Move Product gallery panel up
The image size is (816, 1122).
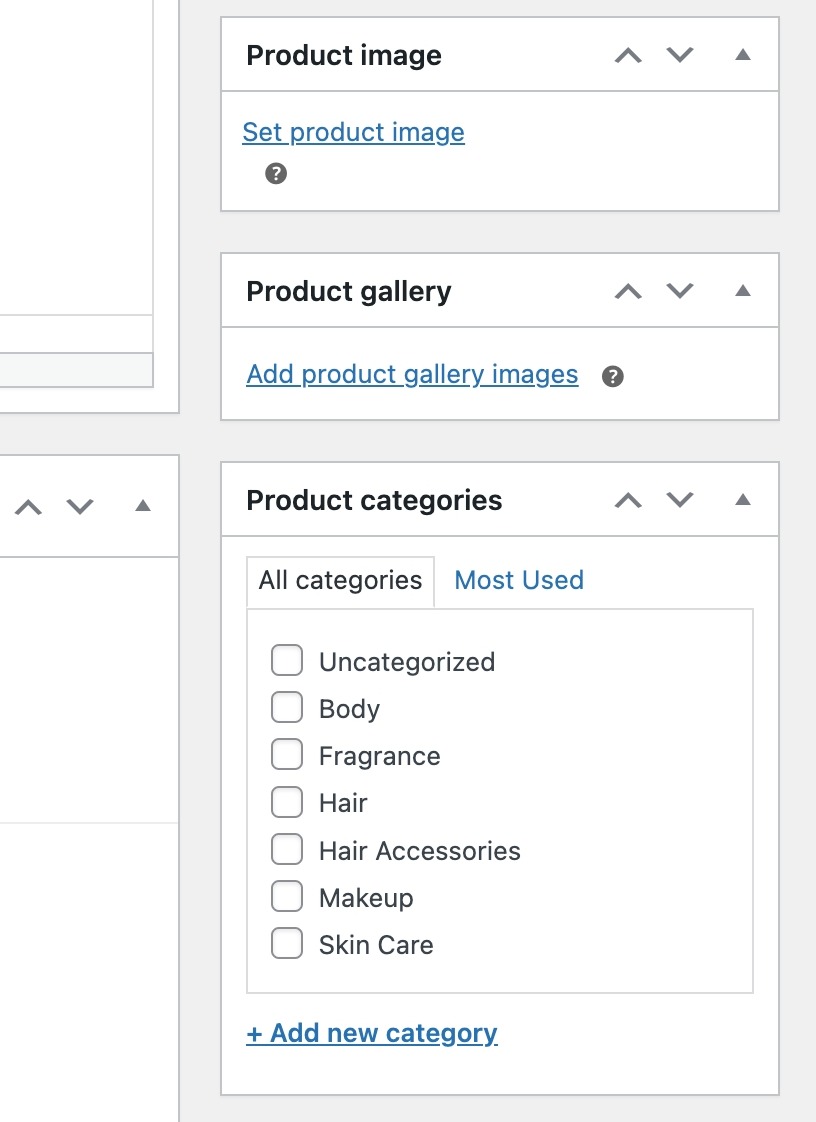[x=628, y=292]
